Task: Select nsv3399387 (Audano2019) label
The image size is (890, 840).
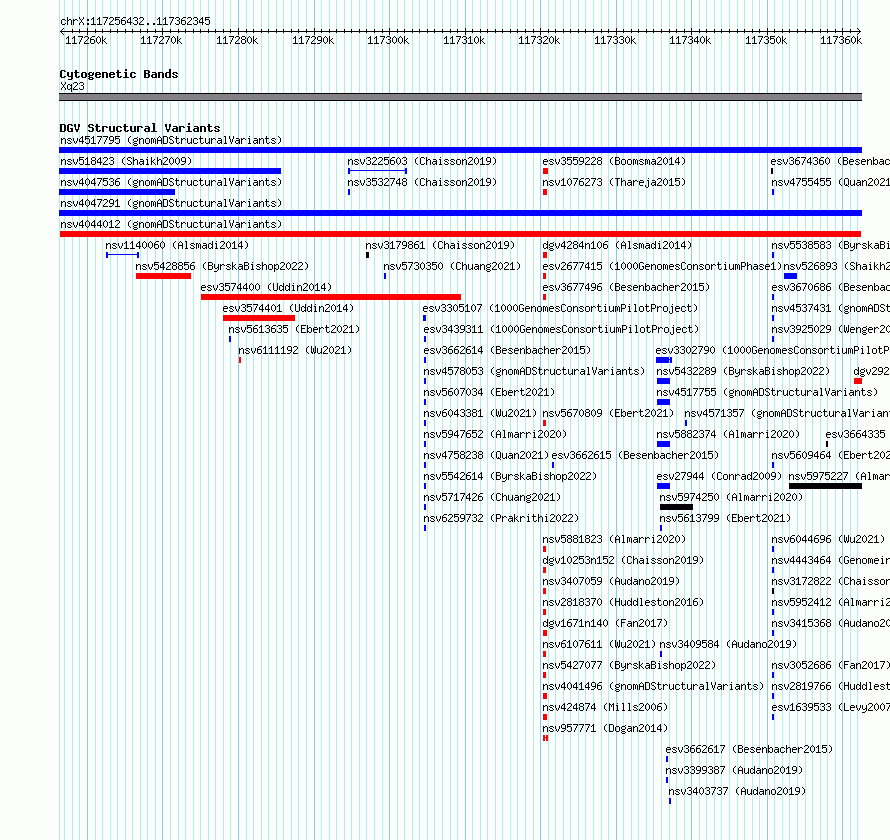Action: [734, 770]
